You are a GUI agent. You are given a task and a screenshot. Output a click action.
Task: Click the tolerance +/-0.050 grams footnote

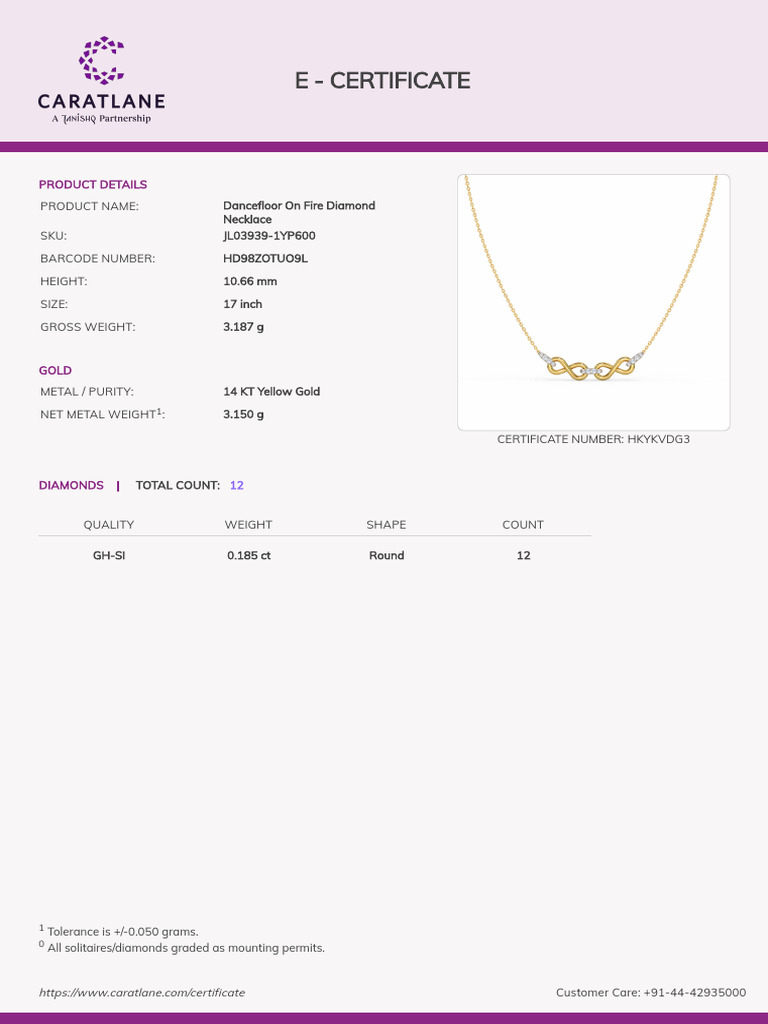click(x=118, y=931)
